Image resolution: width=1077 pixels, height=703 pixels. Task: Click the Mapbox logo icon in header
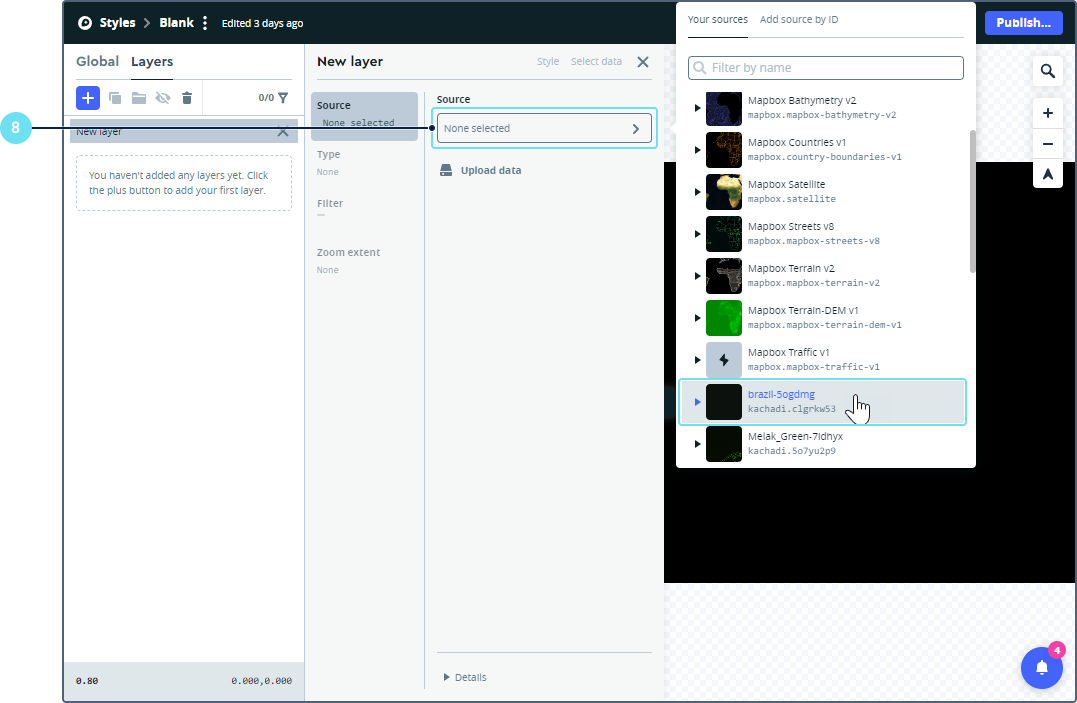pos(84,23)
